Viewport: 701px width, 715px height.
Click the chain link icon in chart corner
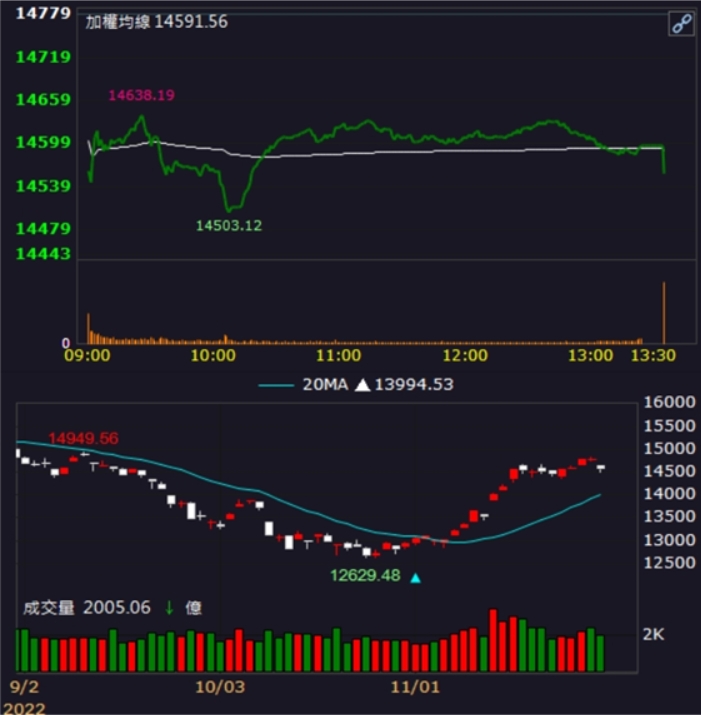click(681, 23)
